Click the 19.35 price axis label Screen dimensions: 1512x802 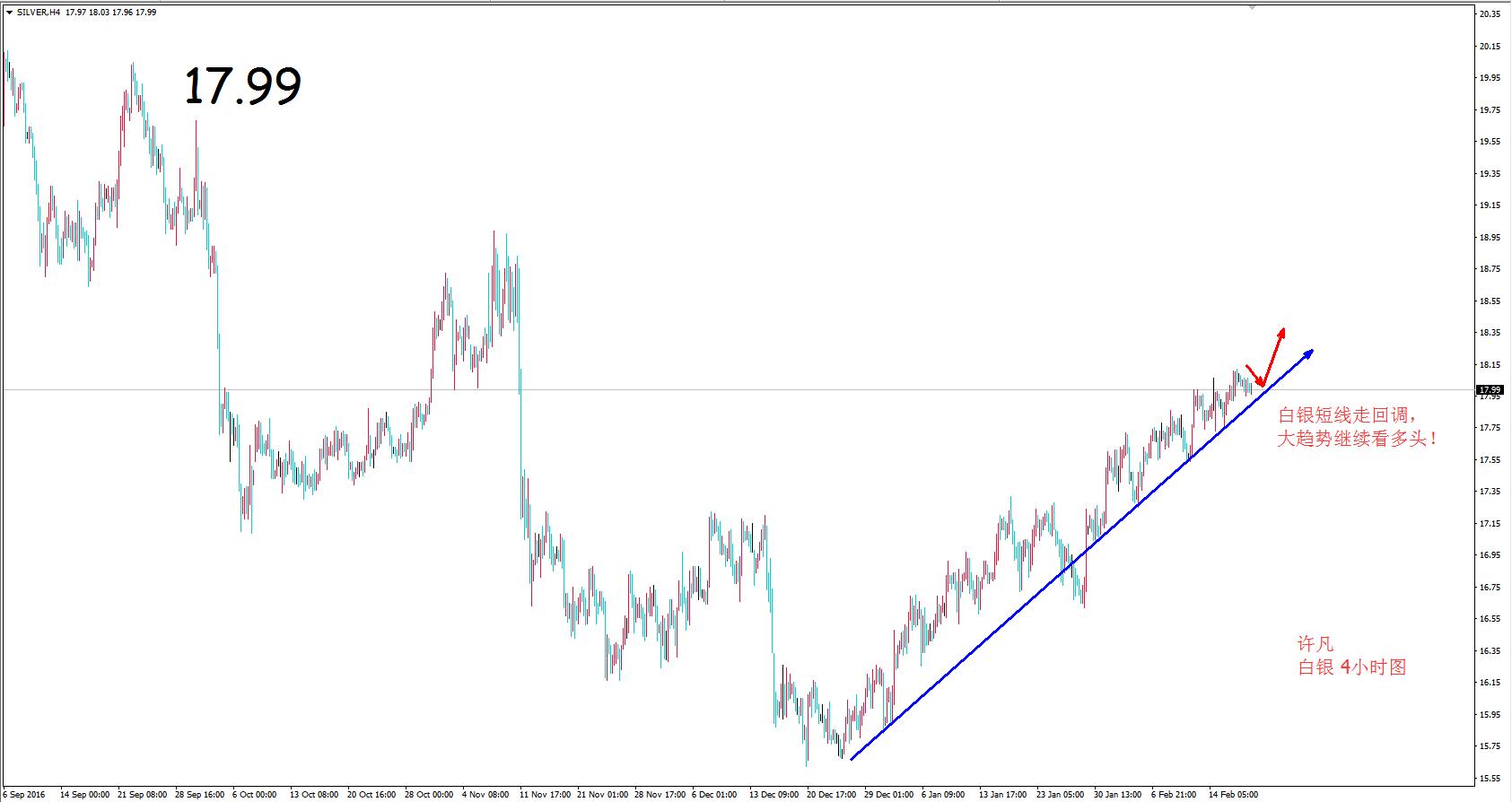(1490, 173)
